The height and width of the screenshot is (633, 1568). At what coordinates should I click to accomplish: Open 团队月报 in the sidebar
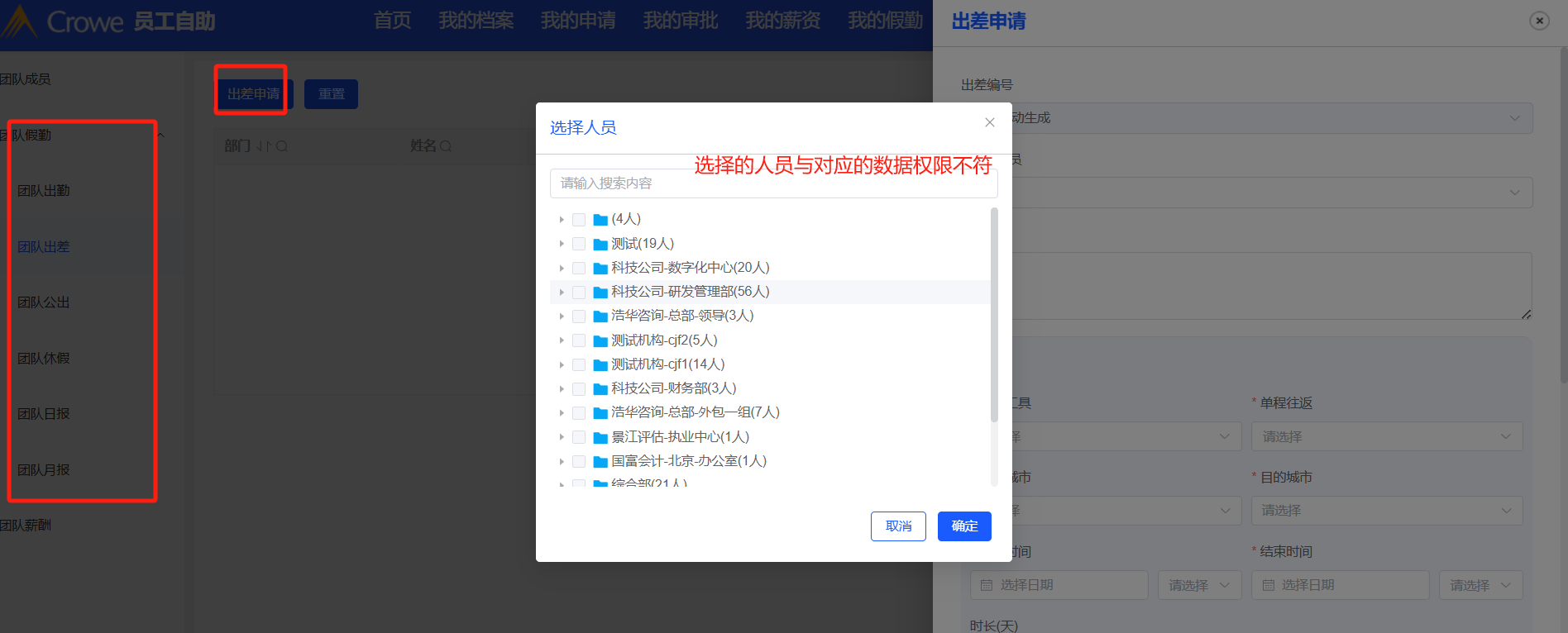pos(44,470)
